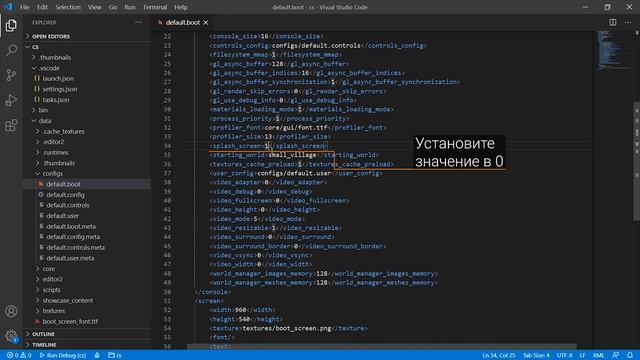The image size is (640, 360).
Task: Click XML language mode indicator
Action: 598,355
